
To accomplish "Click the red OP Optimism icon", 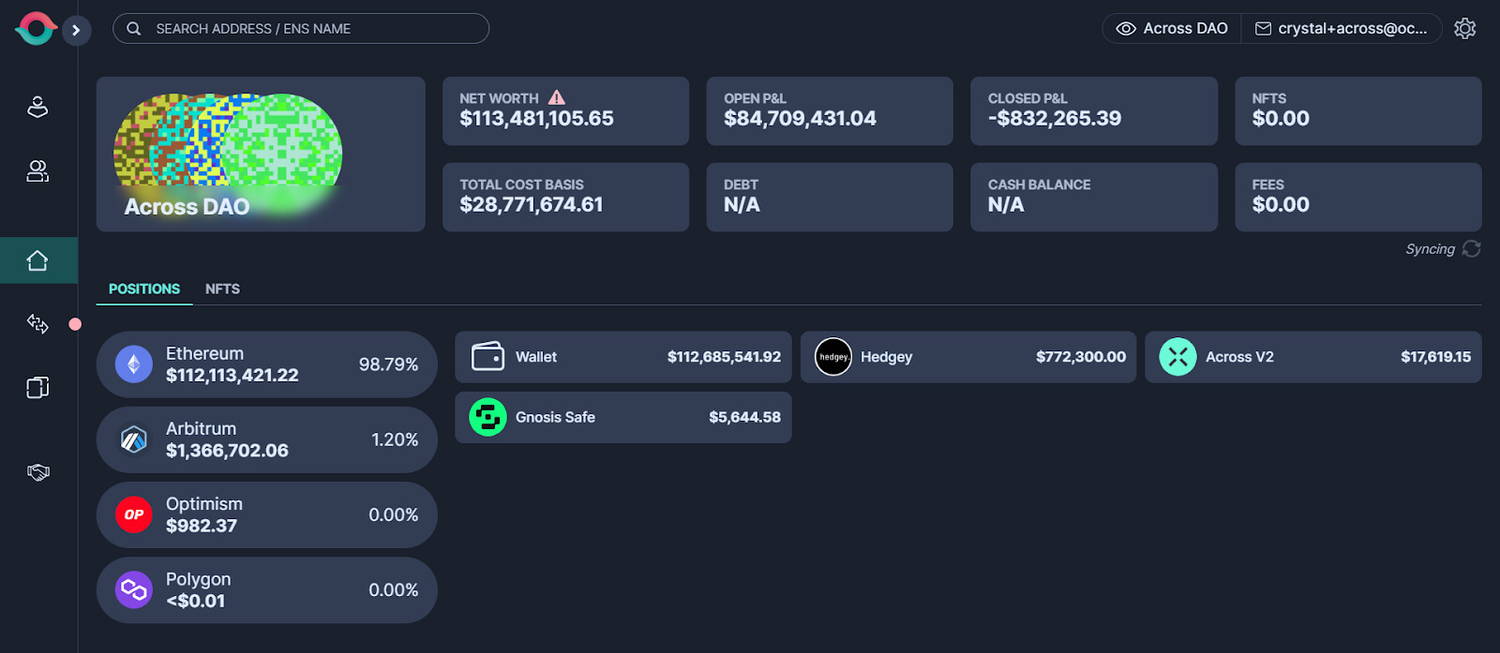I will (133, 514).
